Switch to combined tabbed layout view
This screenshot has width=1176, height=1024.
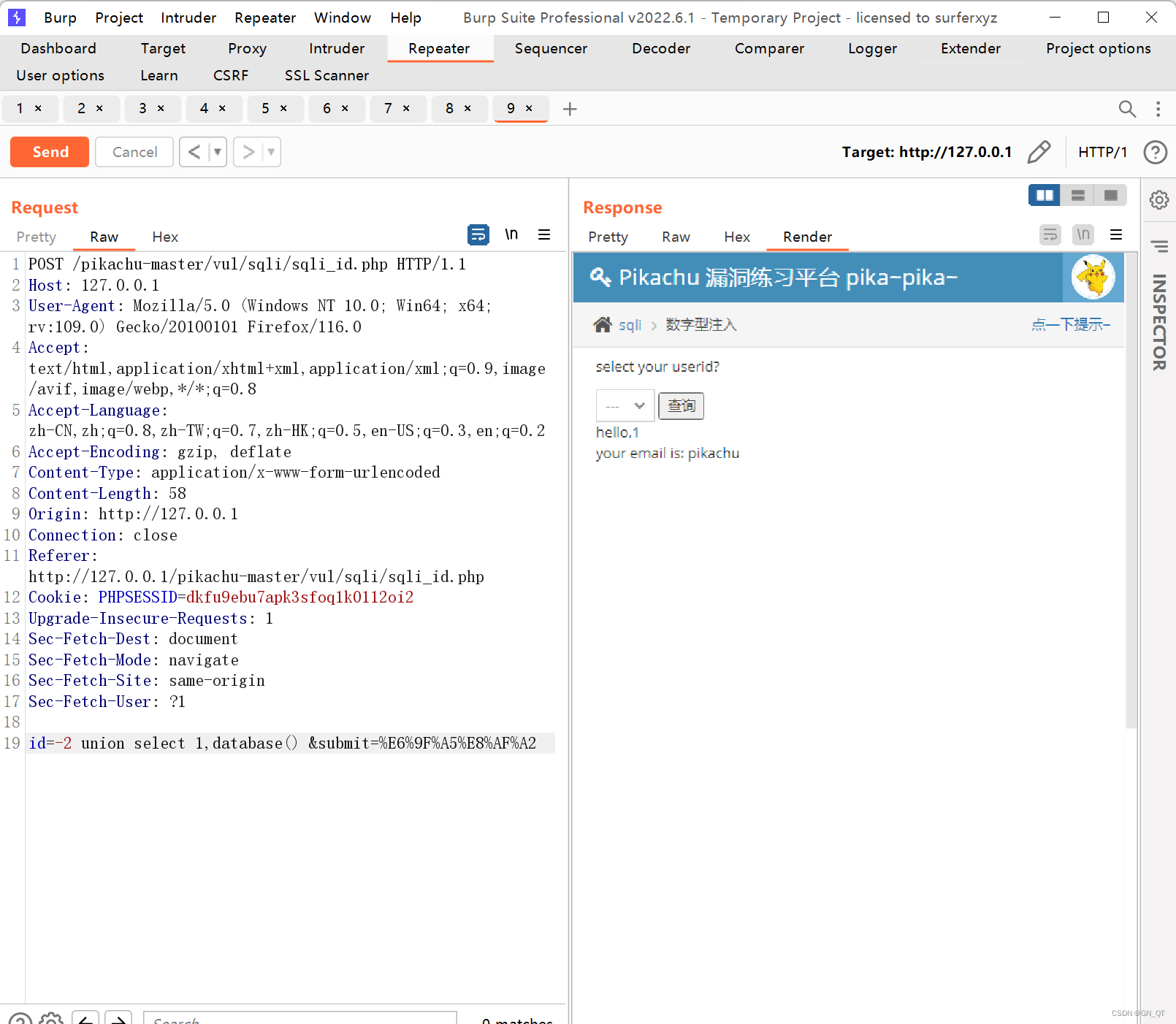(x=1110, y=195)
